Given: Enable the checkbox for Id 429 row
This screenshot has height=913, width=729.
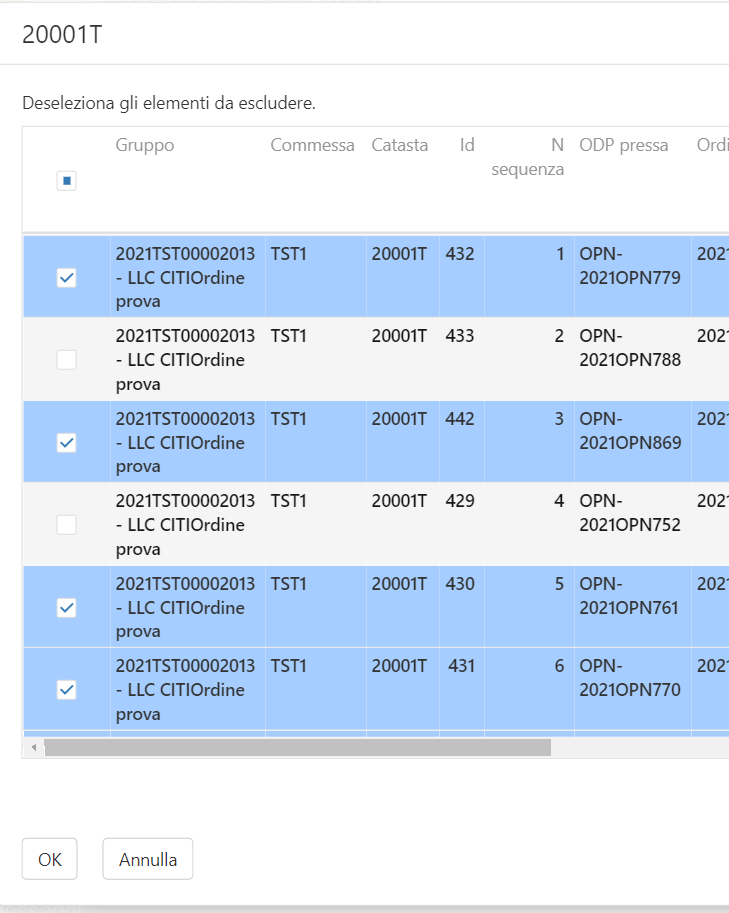Looking at the screenshot, I should [x=67, y=524].
